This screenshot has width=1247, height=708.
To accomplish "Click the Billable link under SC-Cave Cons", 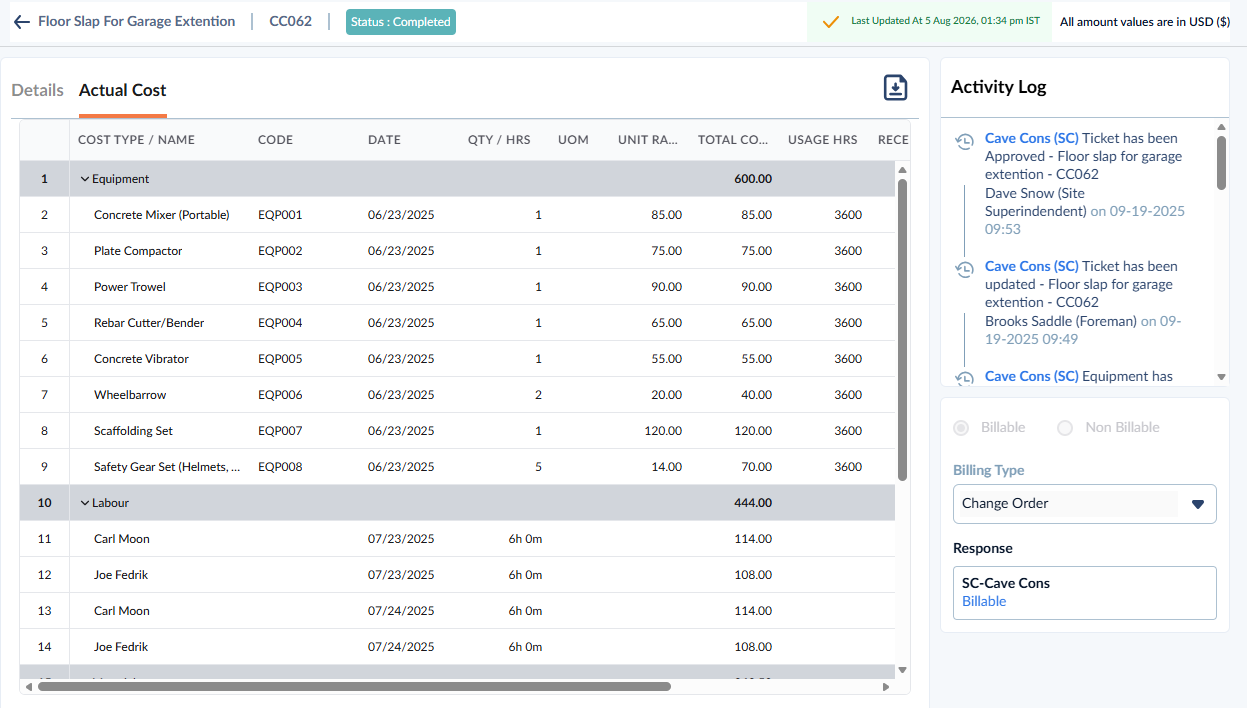I will coord(984,601).
